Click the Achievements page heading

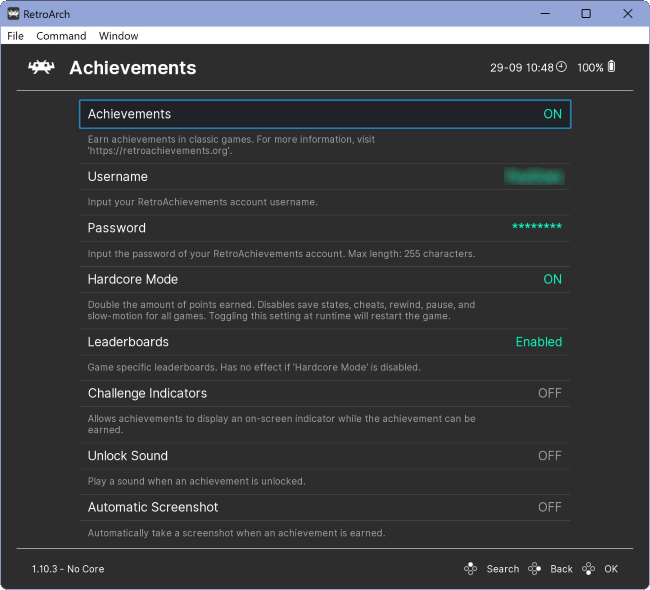pos(133,68)
